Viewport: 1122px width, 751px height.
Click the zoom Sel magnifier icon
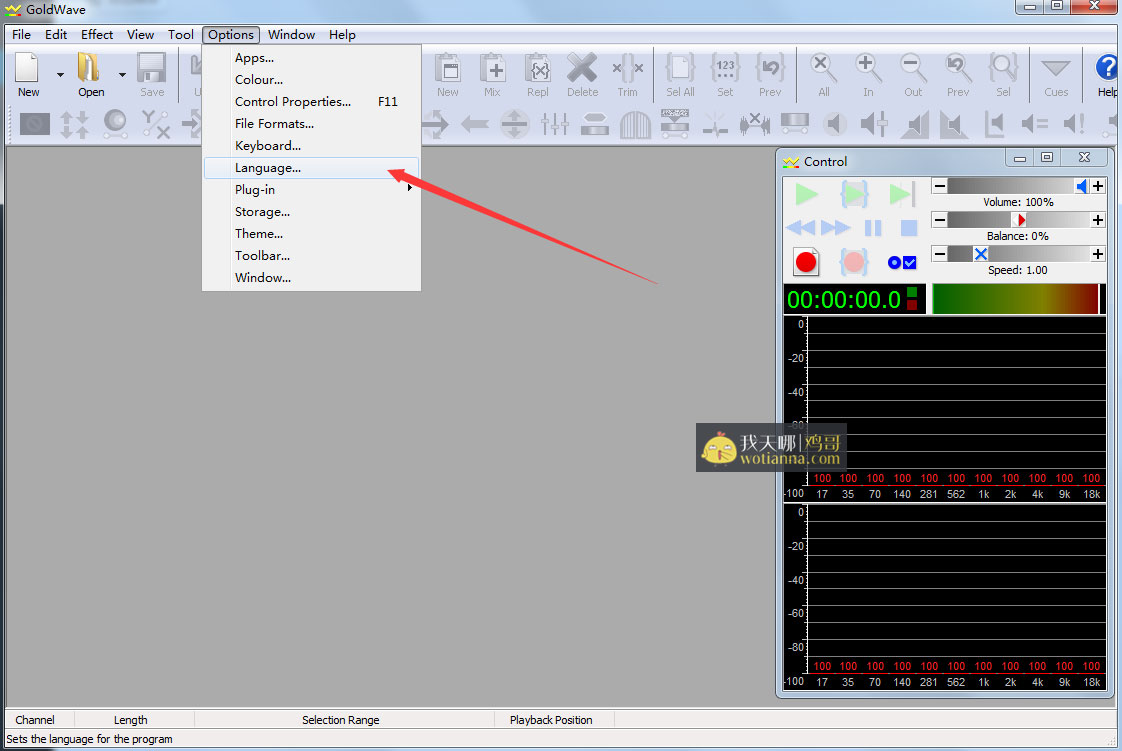pyautogui.click(x=1003, y=69)
